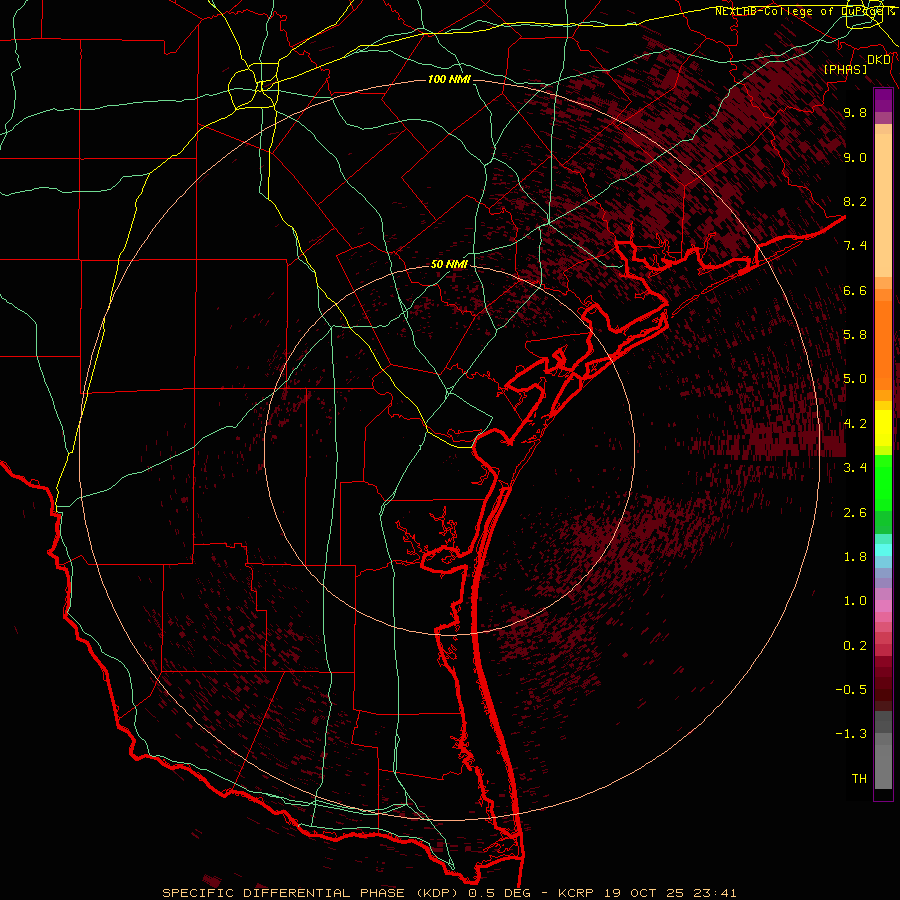Click the 50 NMI range ring label
The width and height of the screenshot is (900, 900).
pyautogui.click(x=449, y=264)
